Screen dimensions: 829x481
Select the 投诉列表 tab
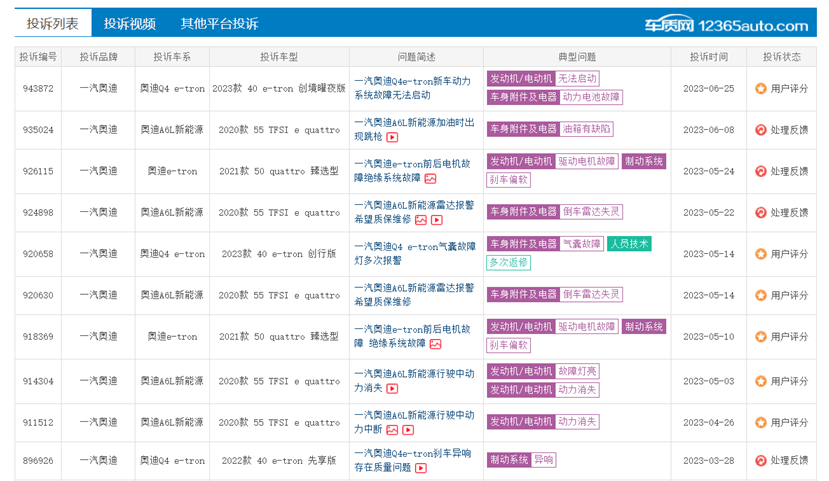(52, 23)
